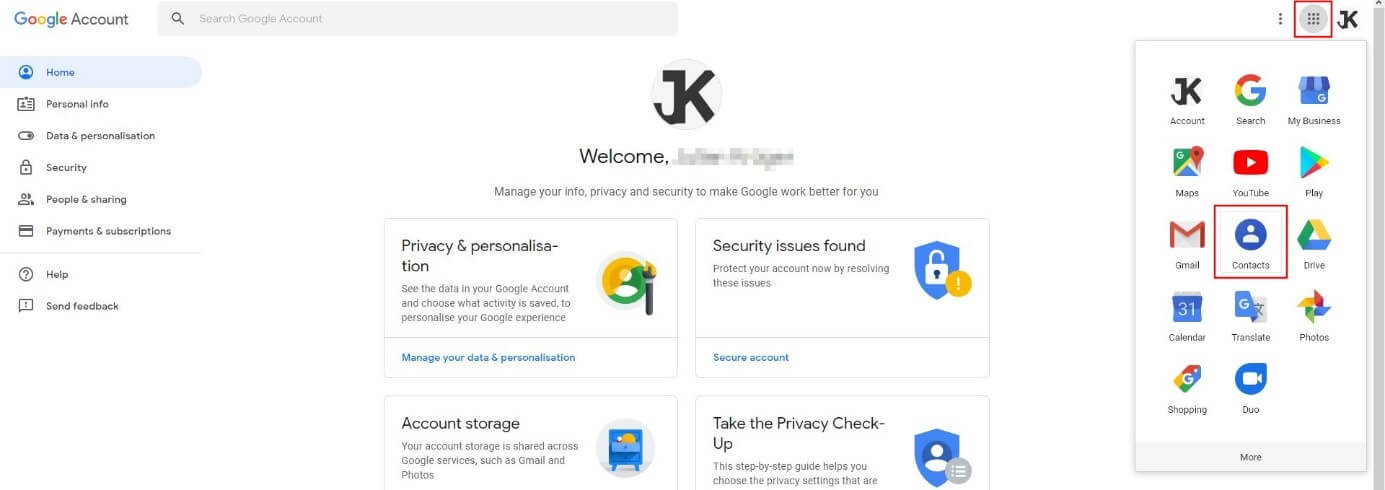The height and width of the screenshot is (490, 1385).
Task: Launch Google Translate app
Action: 1250,312
